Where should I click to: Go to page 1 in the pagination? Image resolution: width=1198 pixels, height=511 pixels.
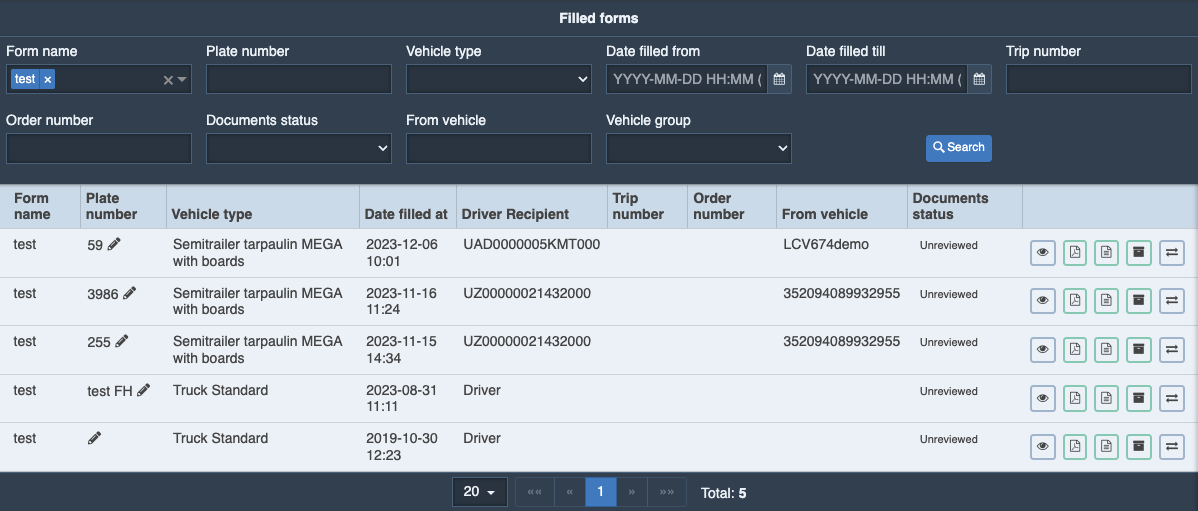[600, 492]
